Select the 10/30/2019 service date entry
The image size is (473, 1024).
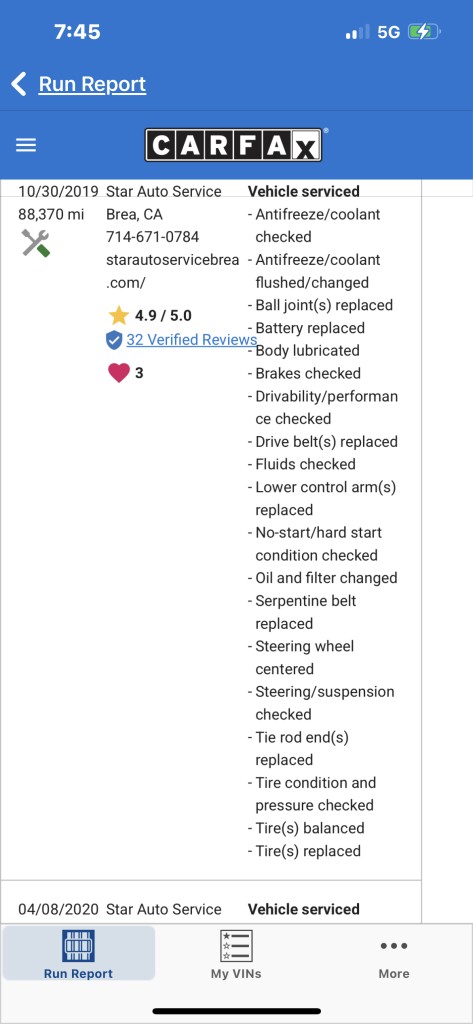pyautogui.click(x=58, y=191)
